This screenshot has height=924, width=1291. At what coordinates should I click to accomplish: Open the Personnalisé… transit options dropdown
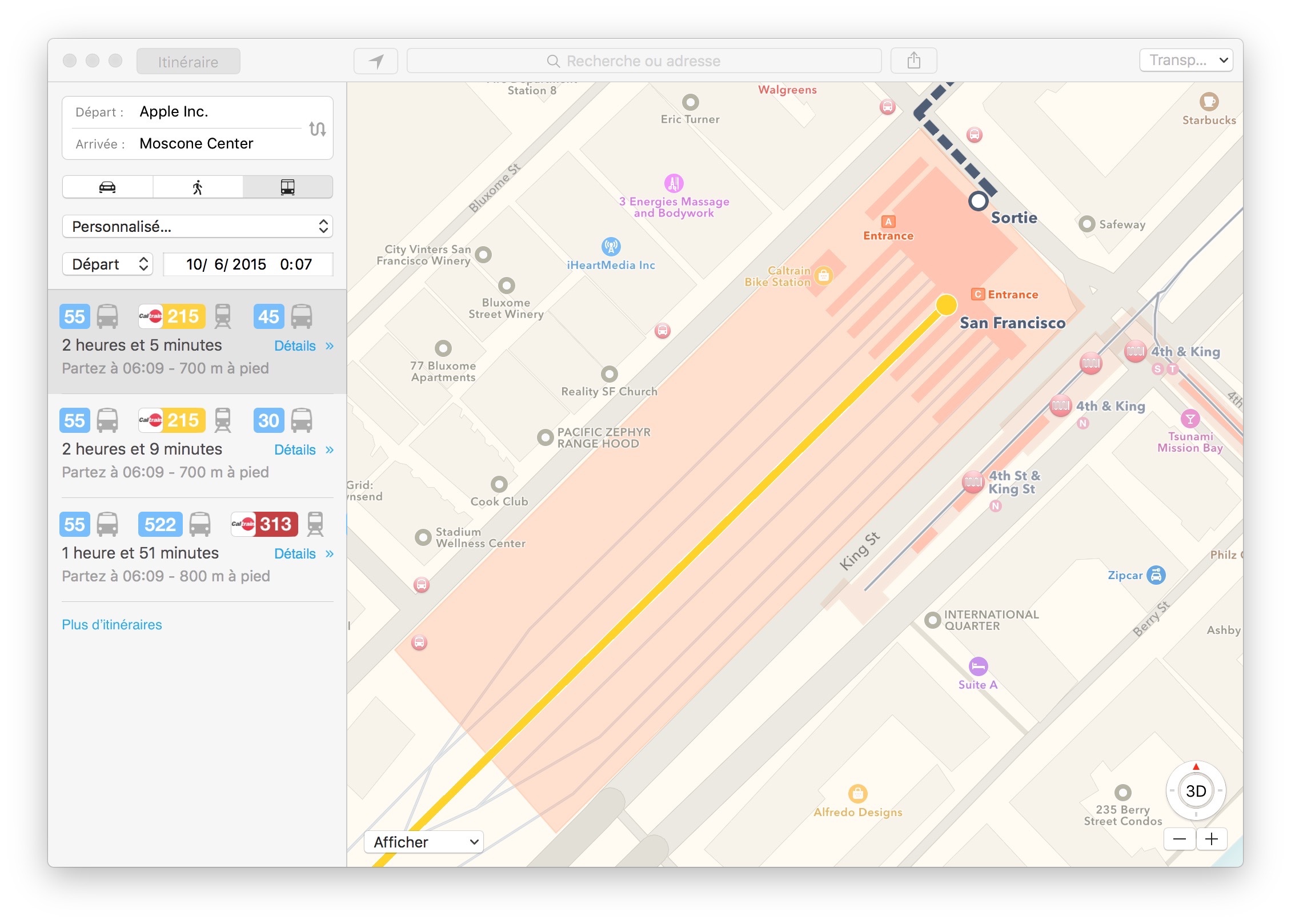pos(198,227)
